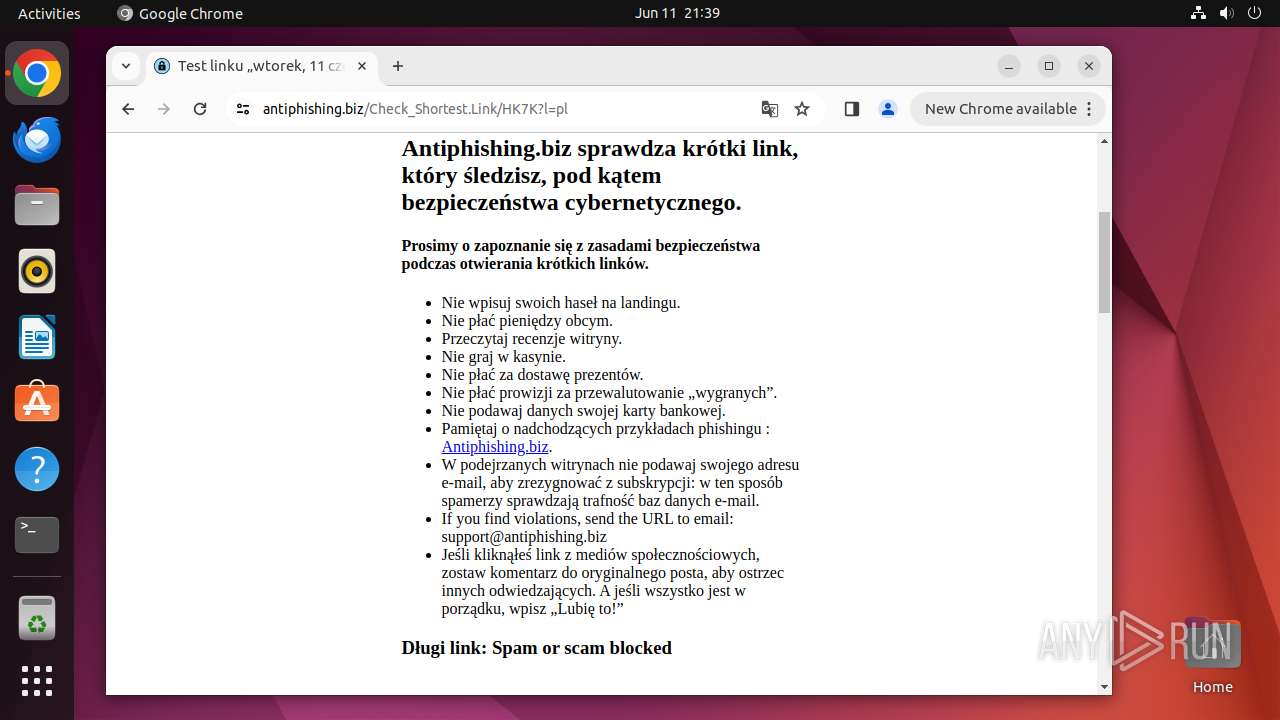Select the 'Test linku' tab
This screenshot has height=720, width=1280.
point(262,66)
